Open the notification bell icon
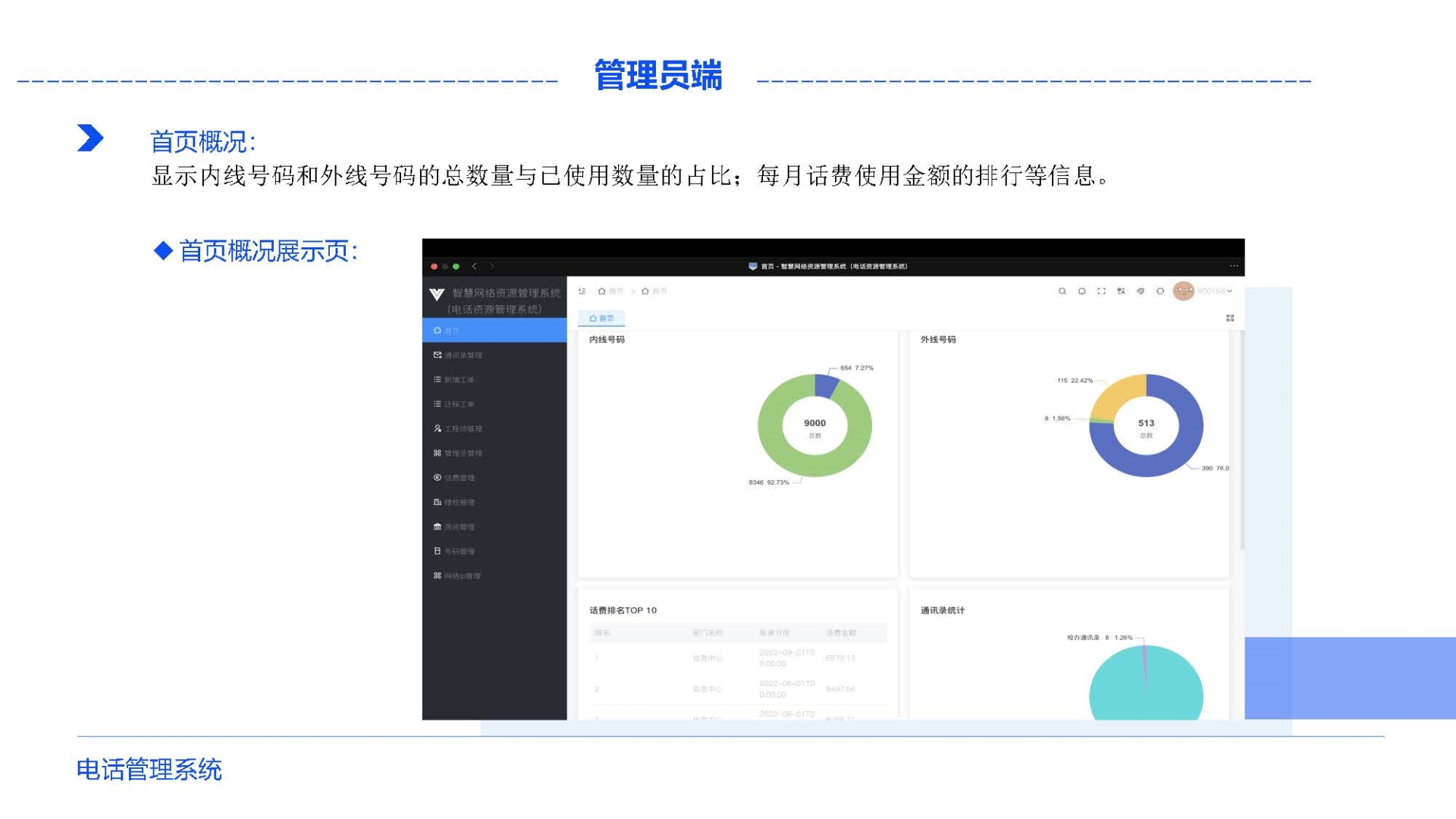The image size is (1456, 819). click(x=1081, y=291)
